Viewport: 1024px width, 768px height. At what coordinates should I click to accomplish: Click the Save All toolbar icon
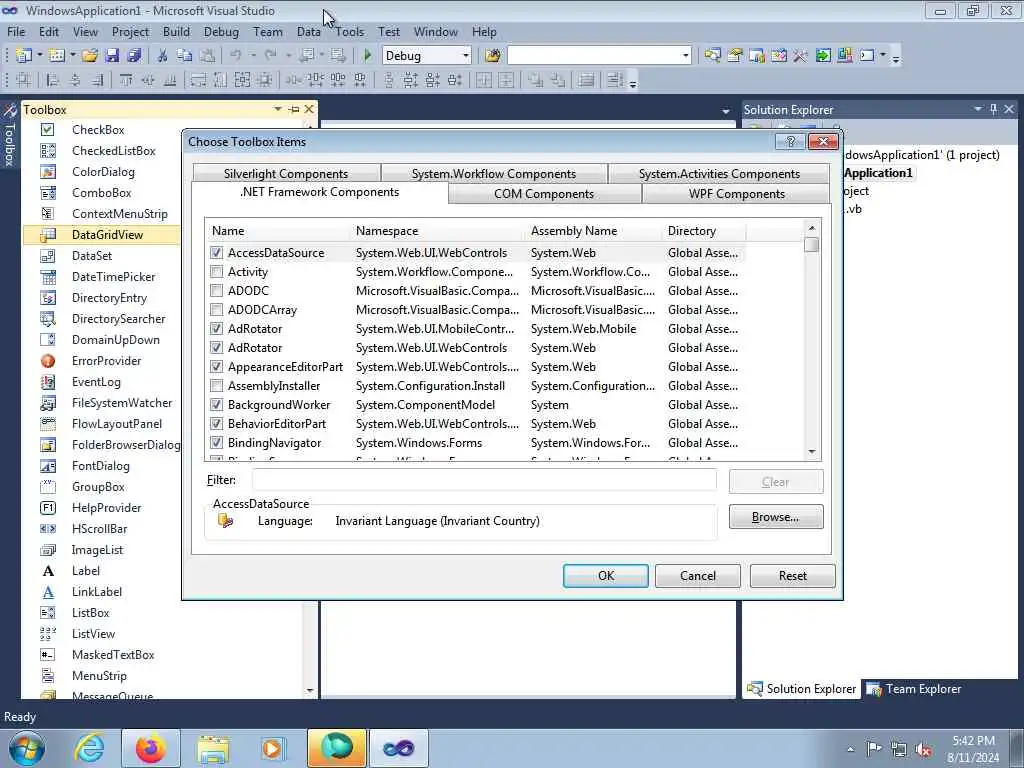click(134, 56)
